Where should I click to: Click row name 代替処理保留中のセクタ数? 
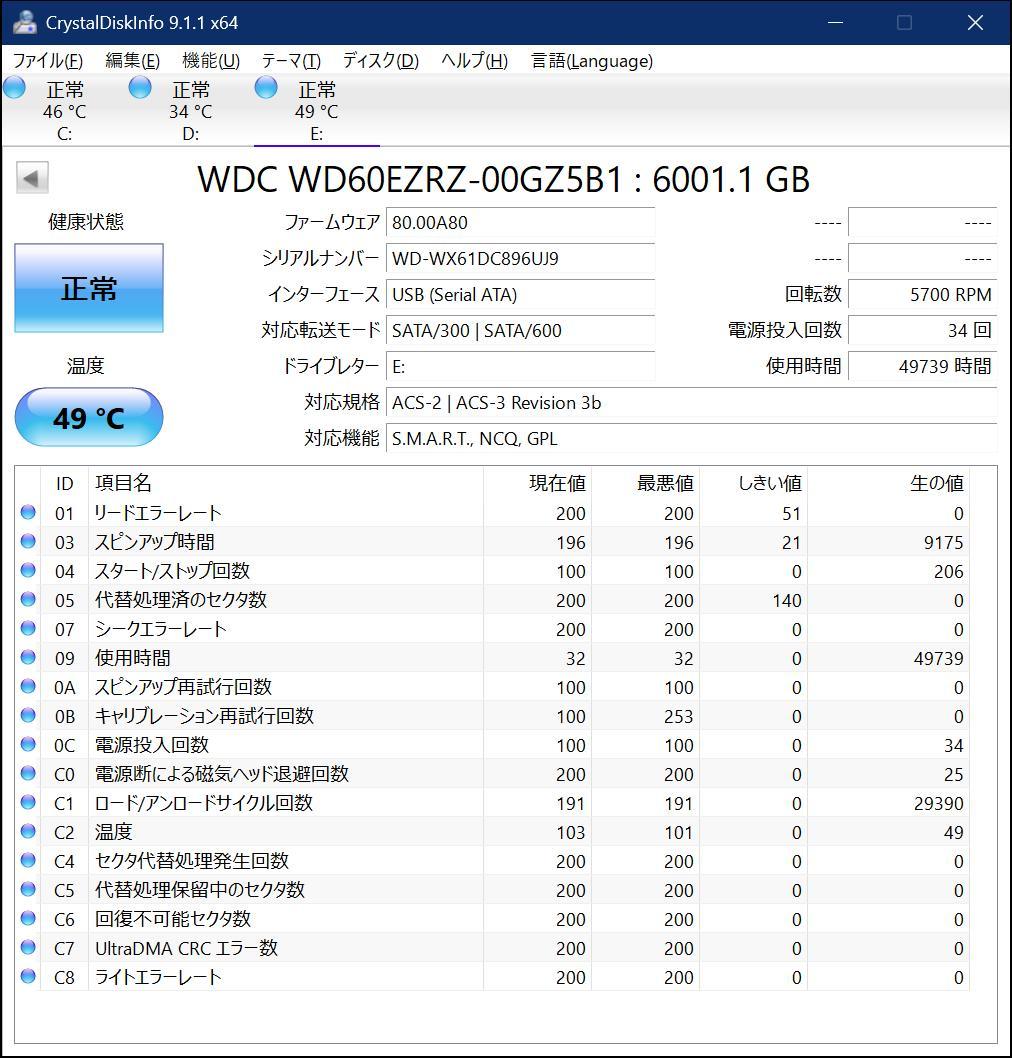click(x=200, y=889)
